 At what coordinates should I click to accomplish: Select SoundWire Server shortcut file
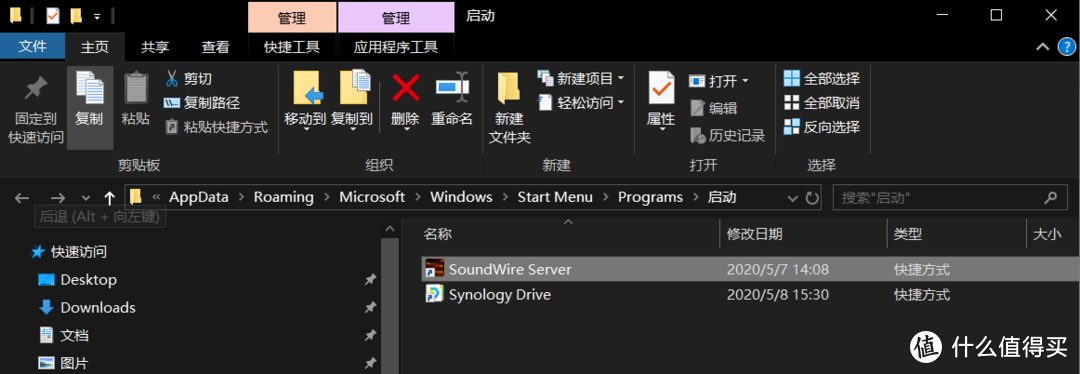coord(749,269)
